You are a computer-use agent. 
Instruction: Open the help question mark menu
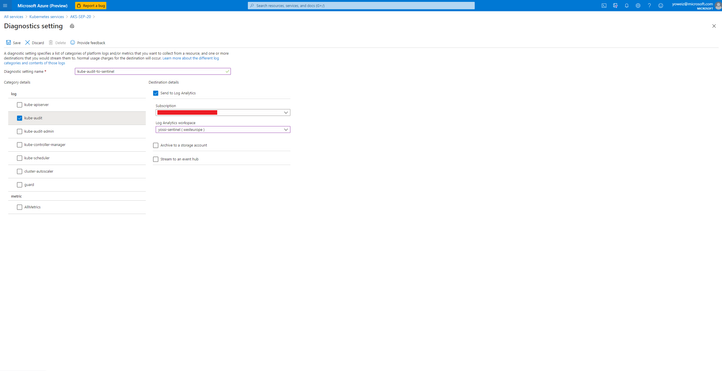tap(649, 6)
